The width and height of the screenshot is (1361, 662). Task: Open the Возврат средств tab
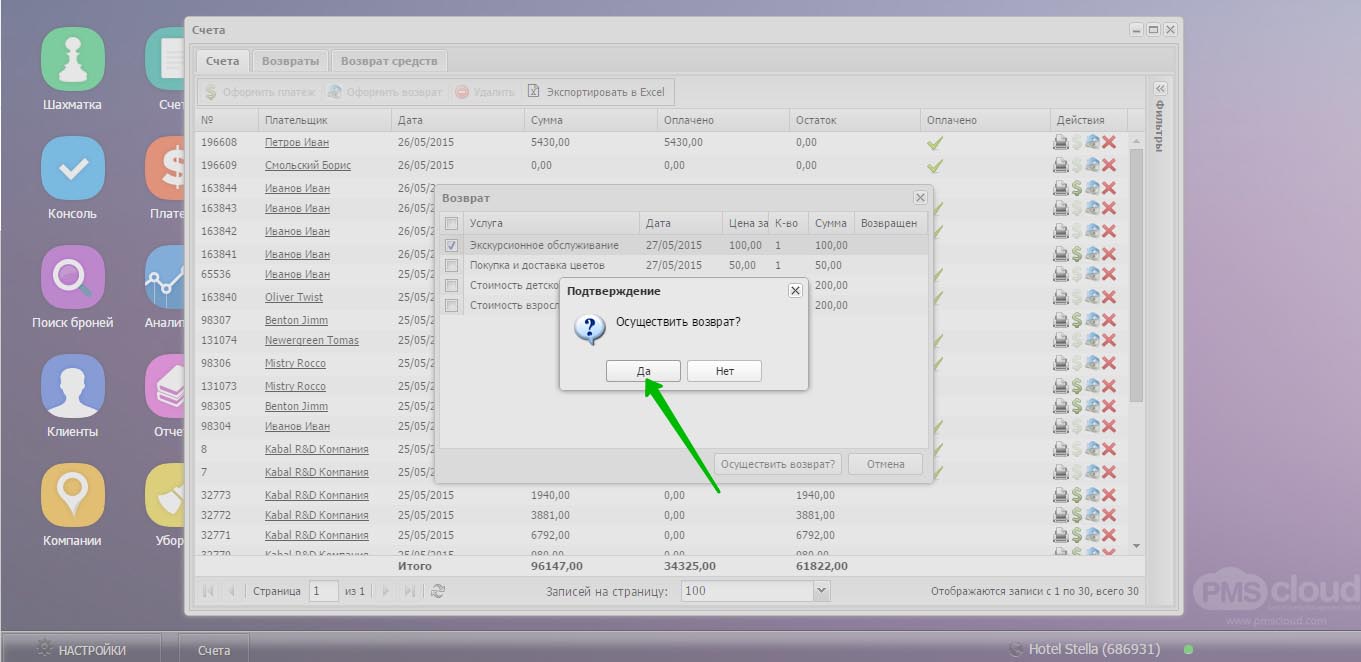[x=389, y=61]
